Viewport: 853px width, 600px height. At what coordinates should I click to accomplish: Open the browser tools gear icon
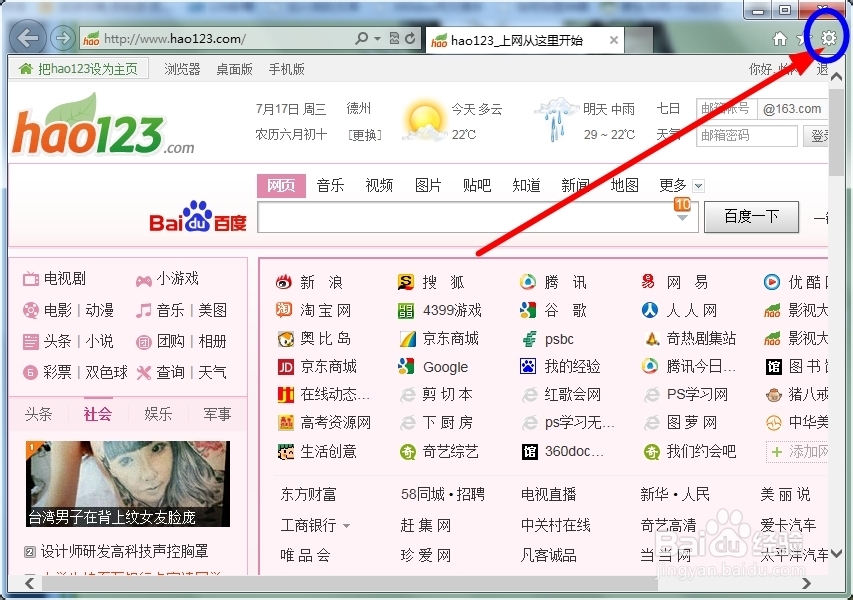click(828, 38)
